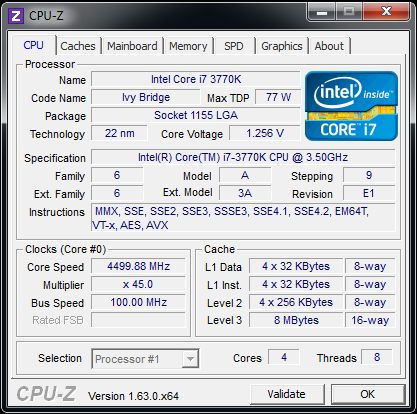Select the Memory tab
Screen dimensions: 417x414
188,46
